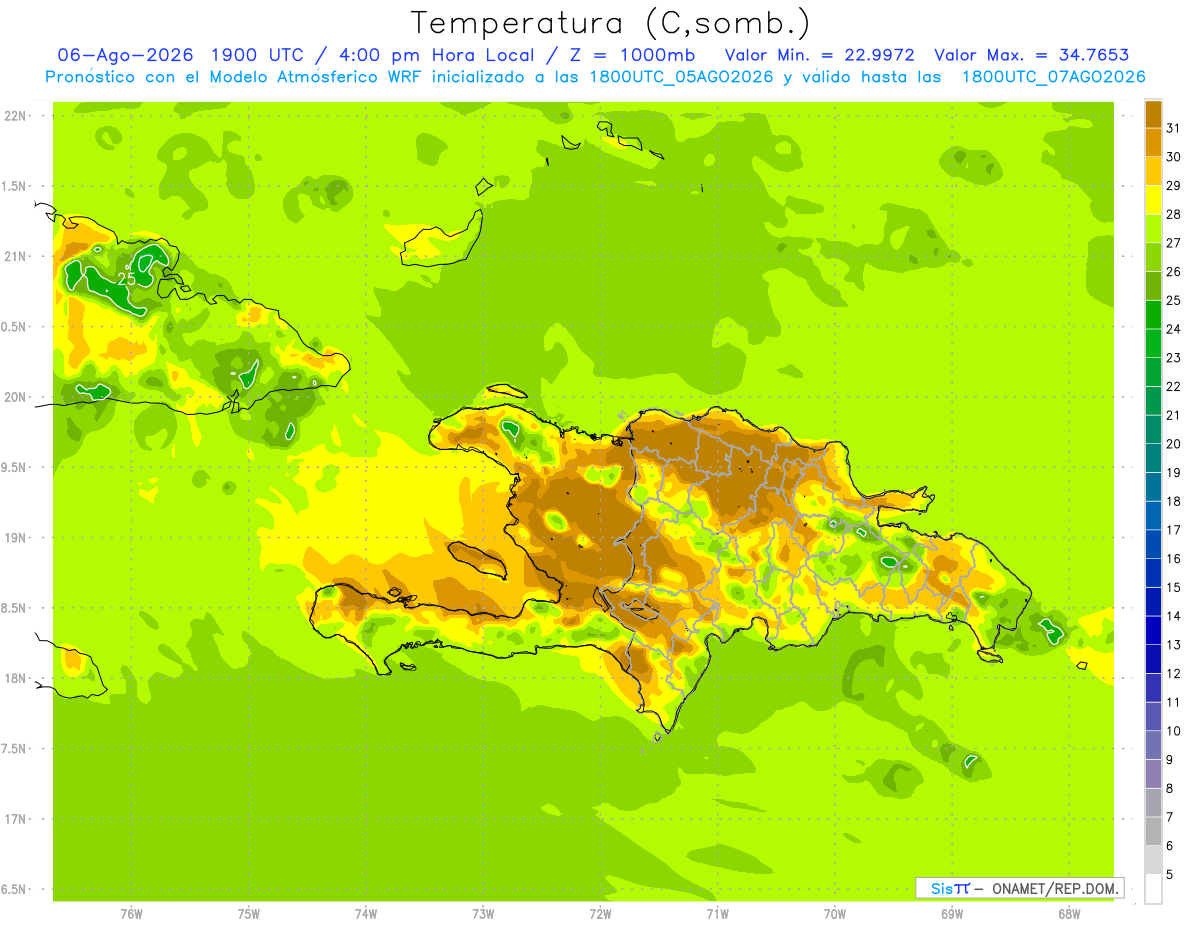Click the green legend swatch between 24 and 25
The height and width of the screenshot is (927, 1200).
1153,314
